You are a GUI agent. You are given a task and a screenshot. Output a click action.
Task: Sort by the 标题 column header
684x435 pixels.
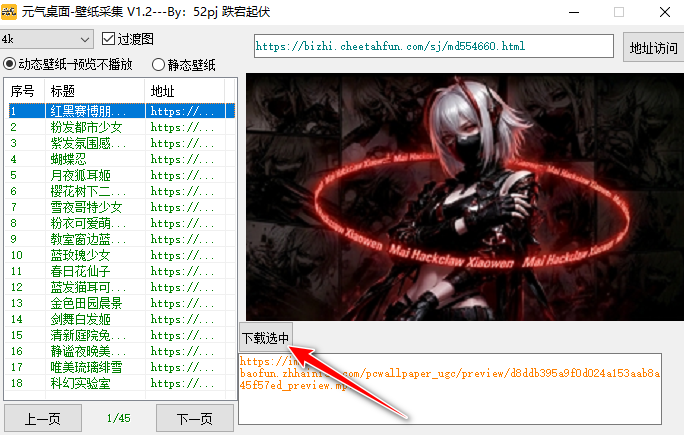[95, 91]
